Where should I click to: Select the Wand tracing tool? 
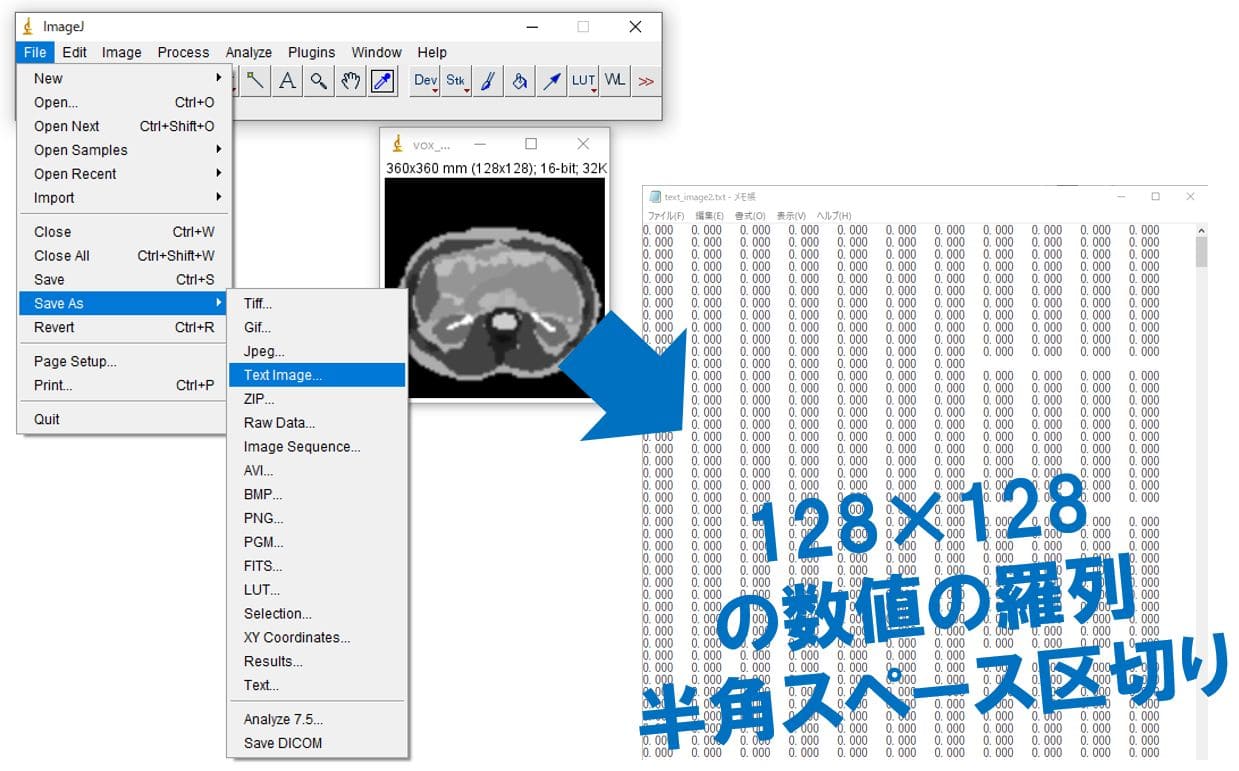[255, 81]
